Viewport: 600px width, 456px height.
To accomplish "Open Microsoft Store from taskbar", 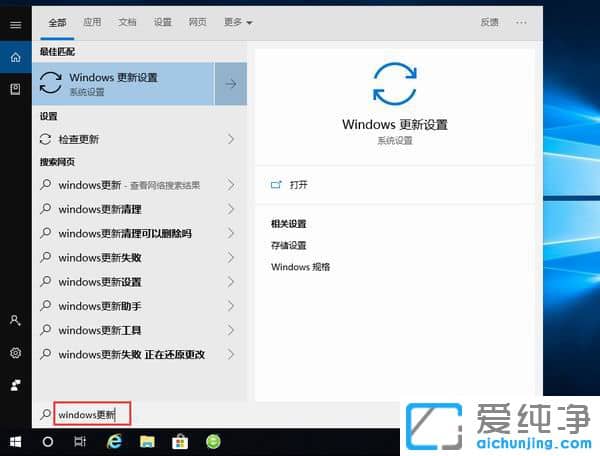I will (x=180, y=442).
